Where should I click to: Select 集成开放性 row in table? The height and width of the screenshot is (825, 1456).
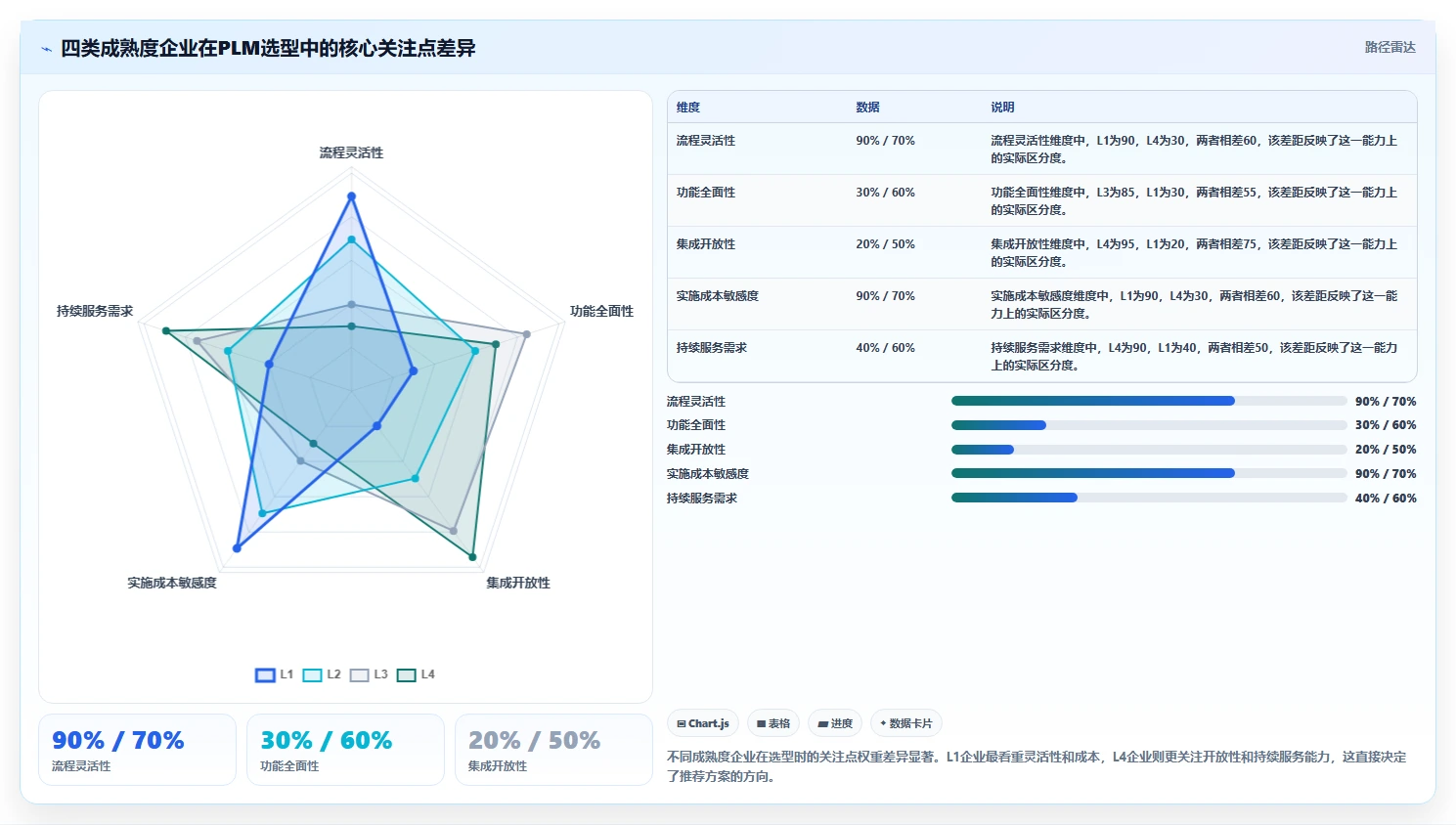point(1042,252)
